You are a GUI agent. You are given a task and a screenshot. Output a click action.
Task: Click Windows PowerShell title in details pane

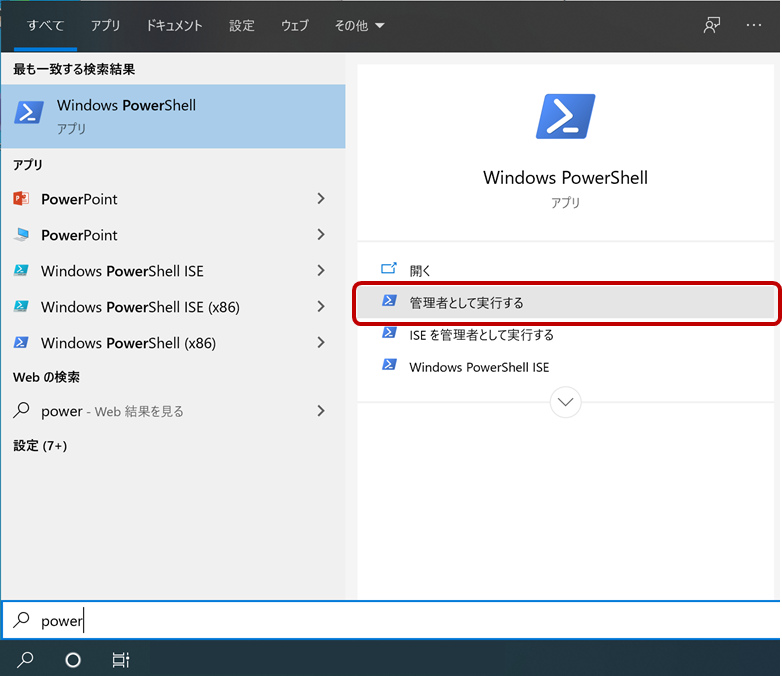click(x=565, y=178)
